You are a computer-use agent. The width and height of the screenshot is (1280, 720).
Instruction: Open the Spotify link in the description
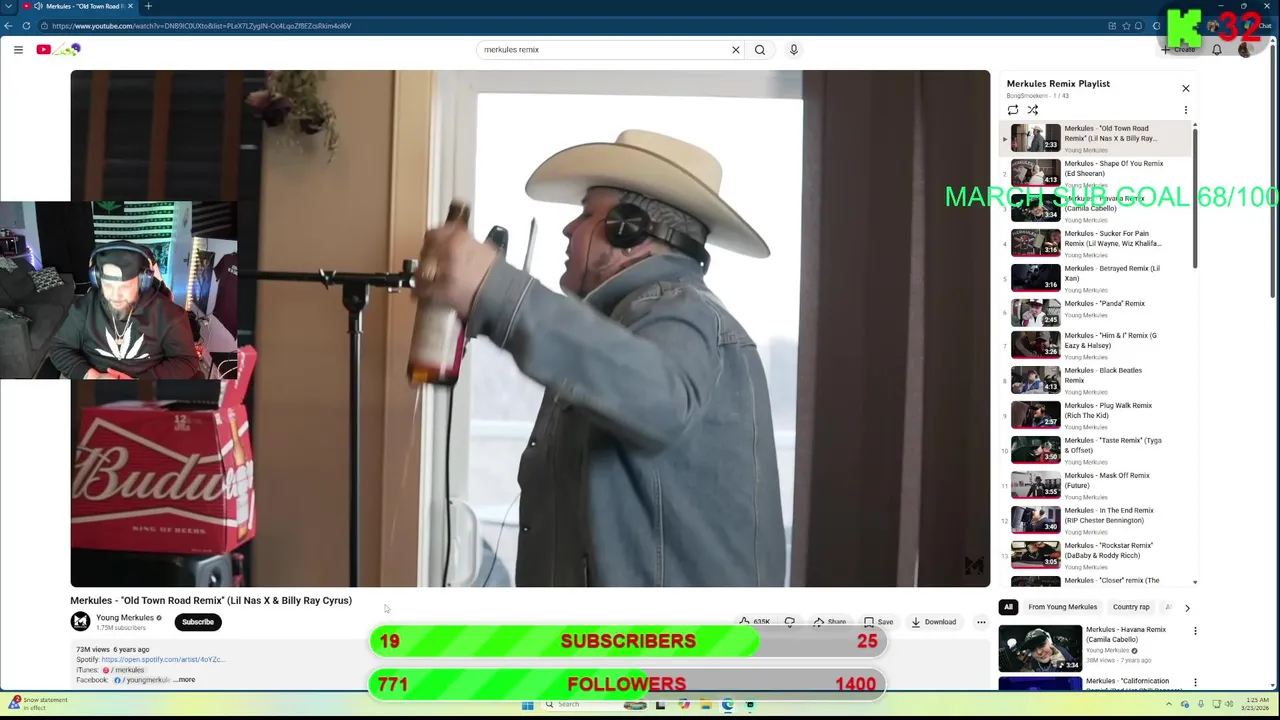pos(163,660)
